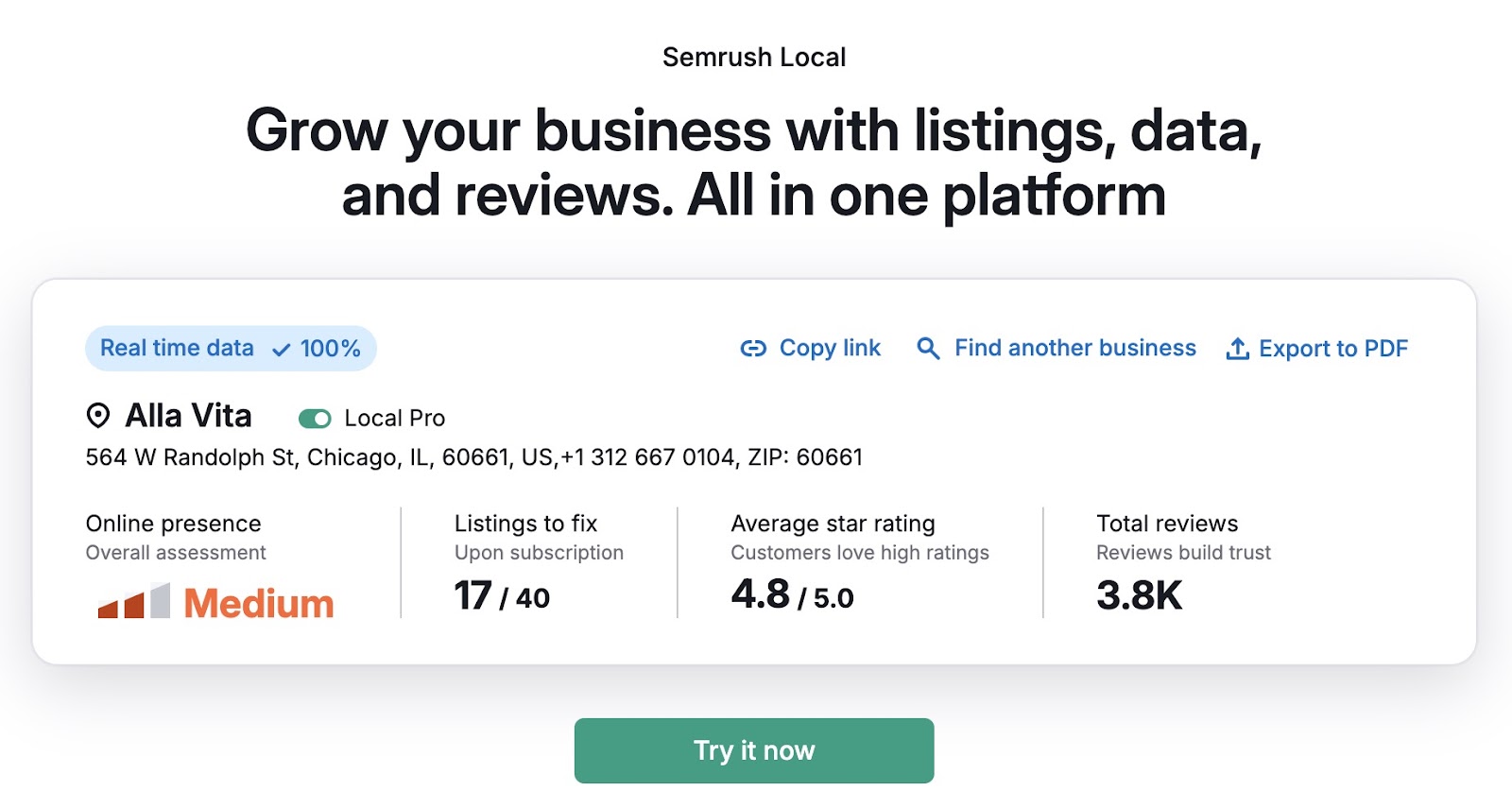The image size is (1512, 808).
Task: Click the Export to PDF upload icon
Action: pos(1236,348)
